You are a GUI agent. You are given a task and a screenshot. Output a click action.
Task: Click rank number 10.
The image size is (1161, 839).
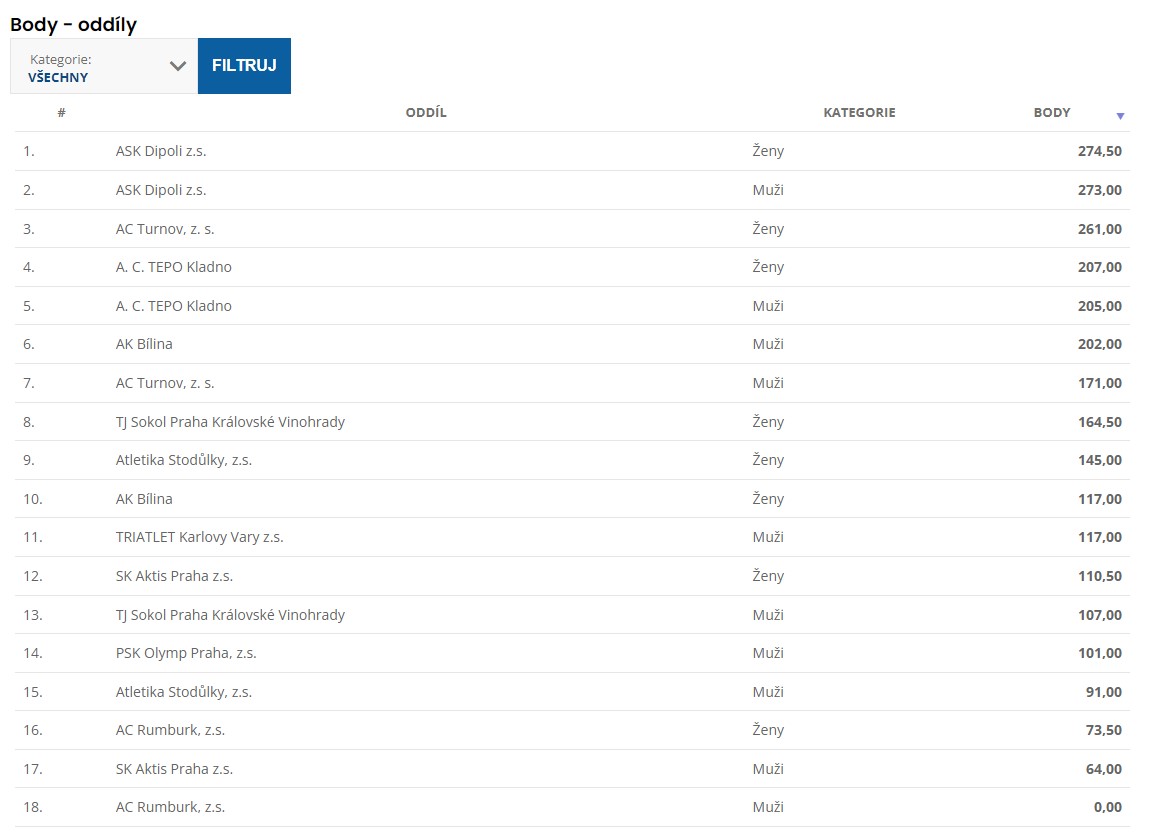tap(33, 499)
